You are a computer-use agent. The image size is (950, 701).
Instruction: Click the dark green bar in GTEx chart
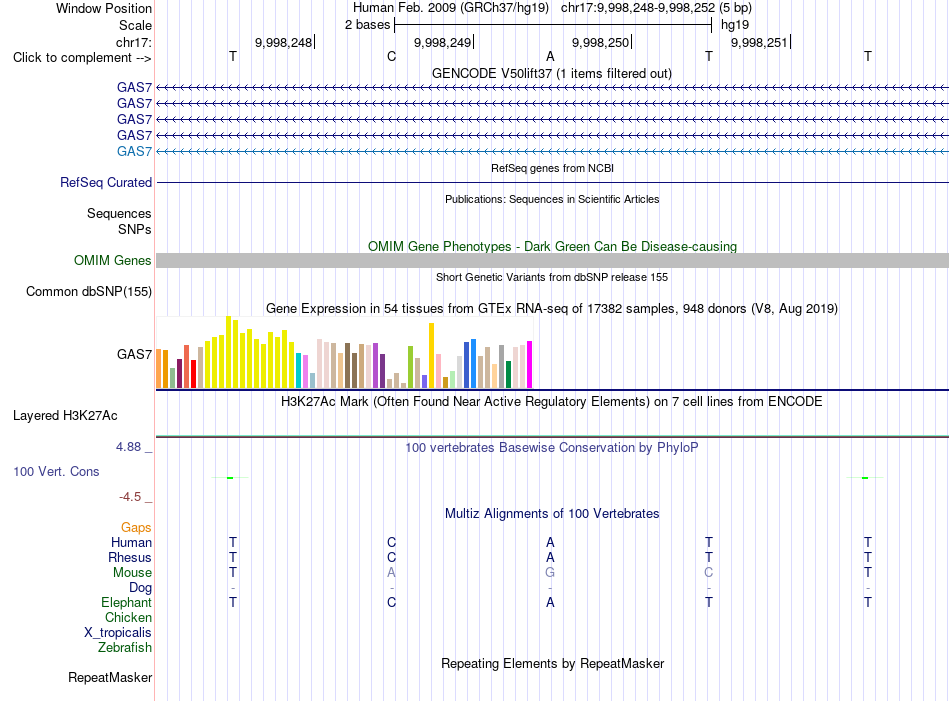pos(509,374)
